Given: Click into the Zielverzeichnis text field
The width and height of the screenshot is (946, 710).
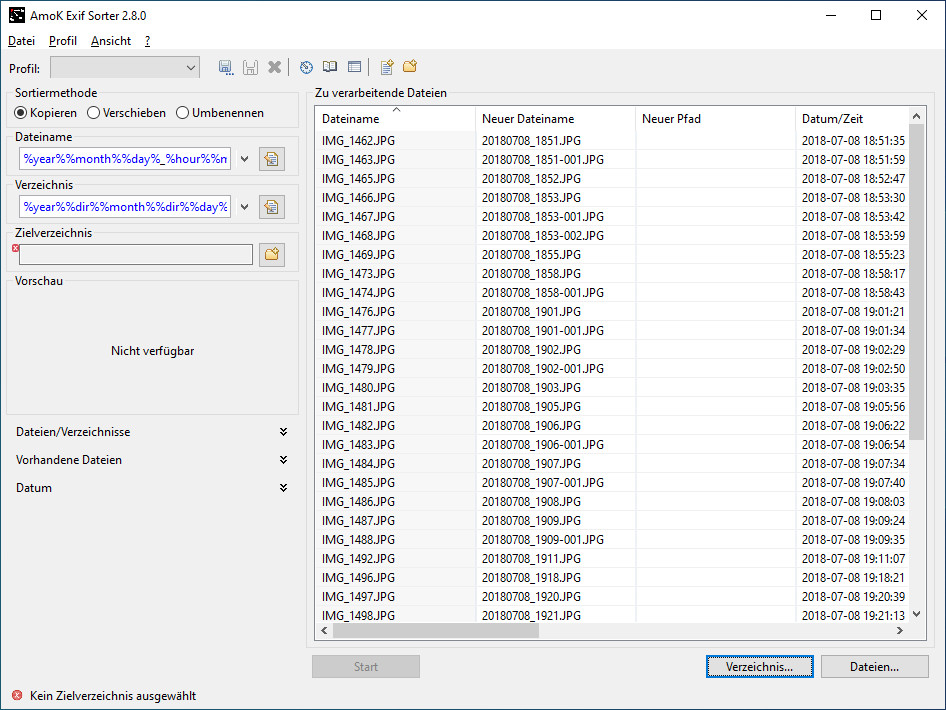Looking at the screenshot, I should coord(136,255).
